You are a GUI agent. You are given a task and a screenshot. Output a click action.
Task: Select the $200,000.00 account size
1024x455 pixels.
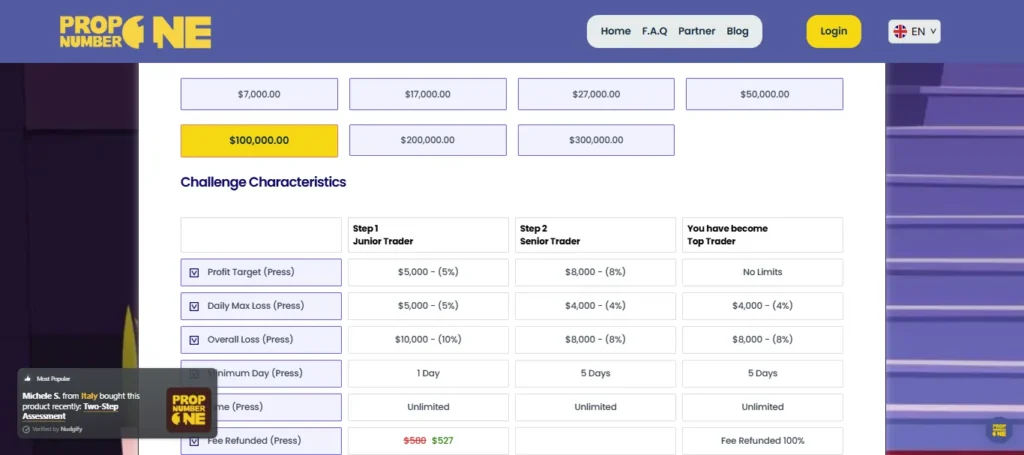coord(428,140)
